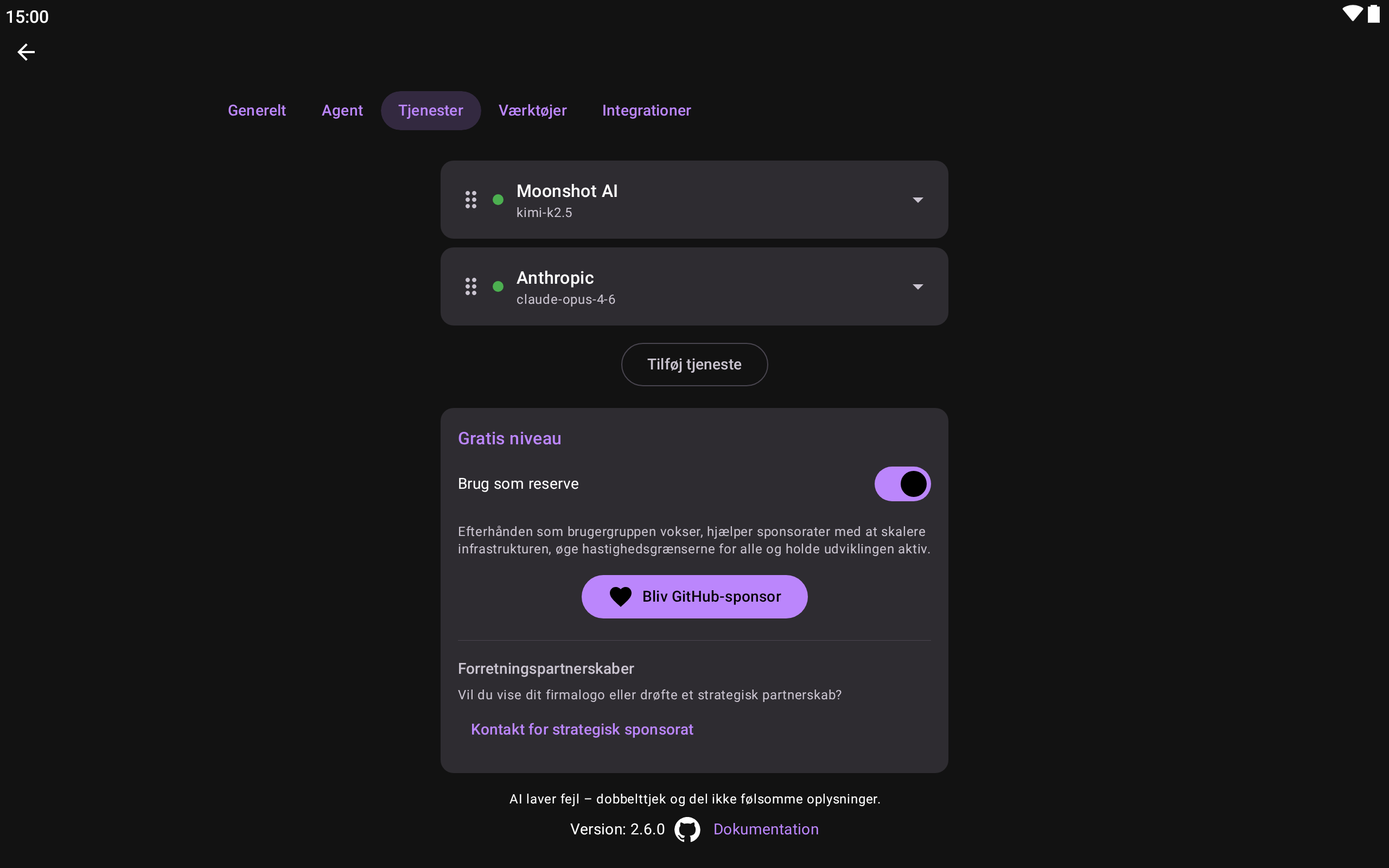Viewport: 1389px width, 868px height.
Task: Click the Tilføj tjeneste button
Action: 694,365
